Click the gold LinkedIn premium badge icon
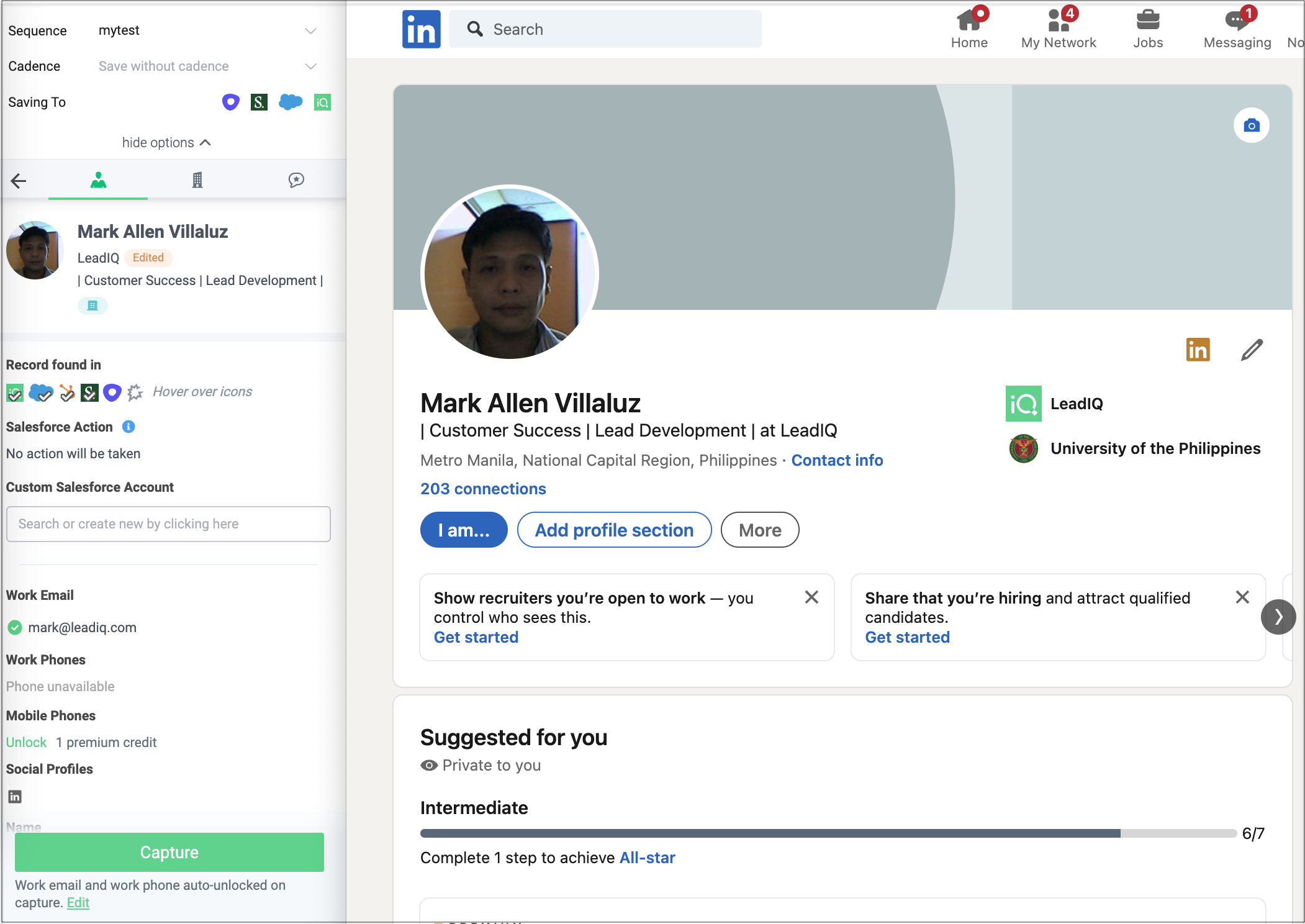The width and height of the screenshot is (1305, 924). 1198,350
